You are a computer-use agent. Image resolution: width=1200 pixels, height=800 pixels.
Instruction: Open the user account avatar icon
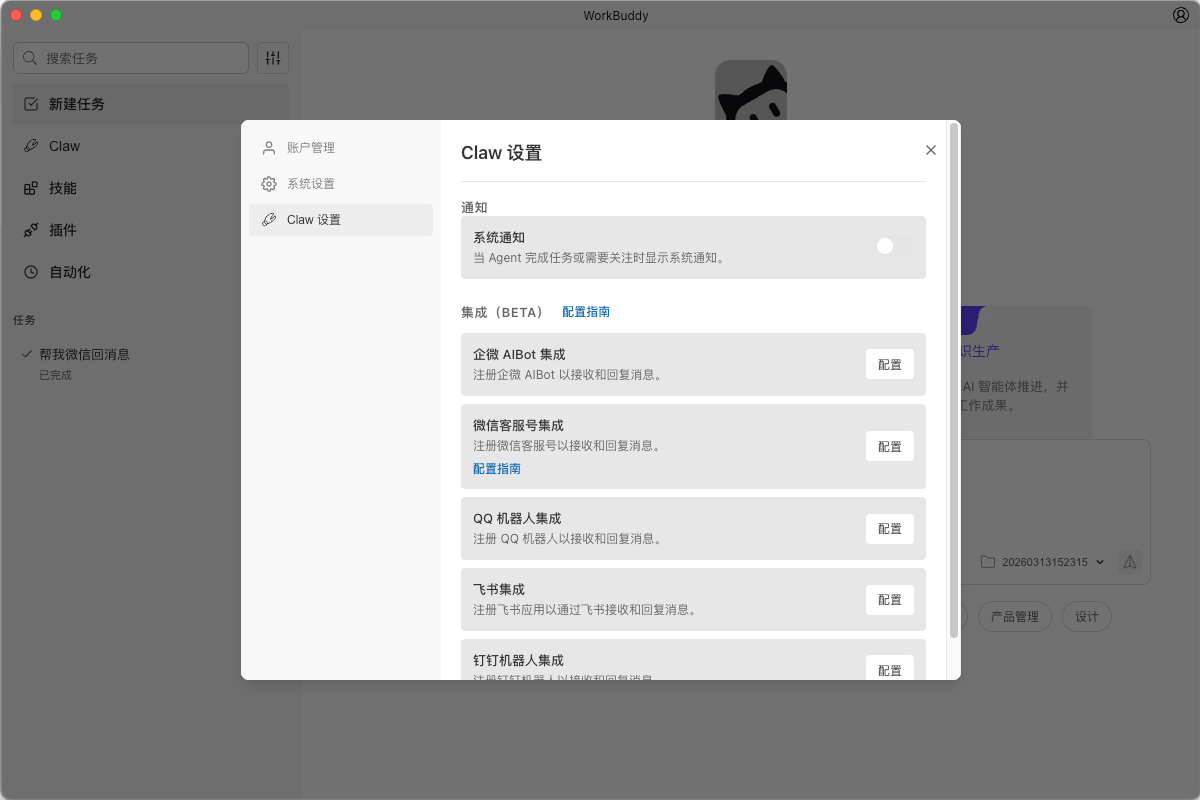point(1181,15)
